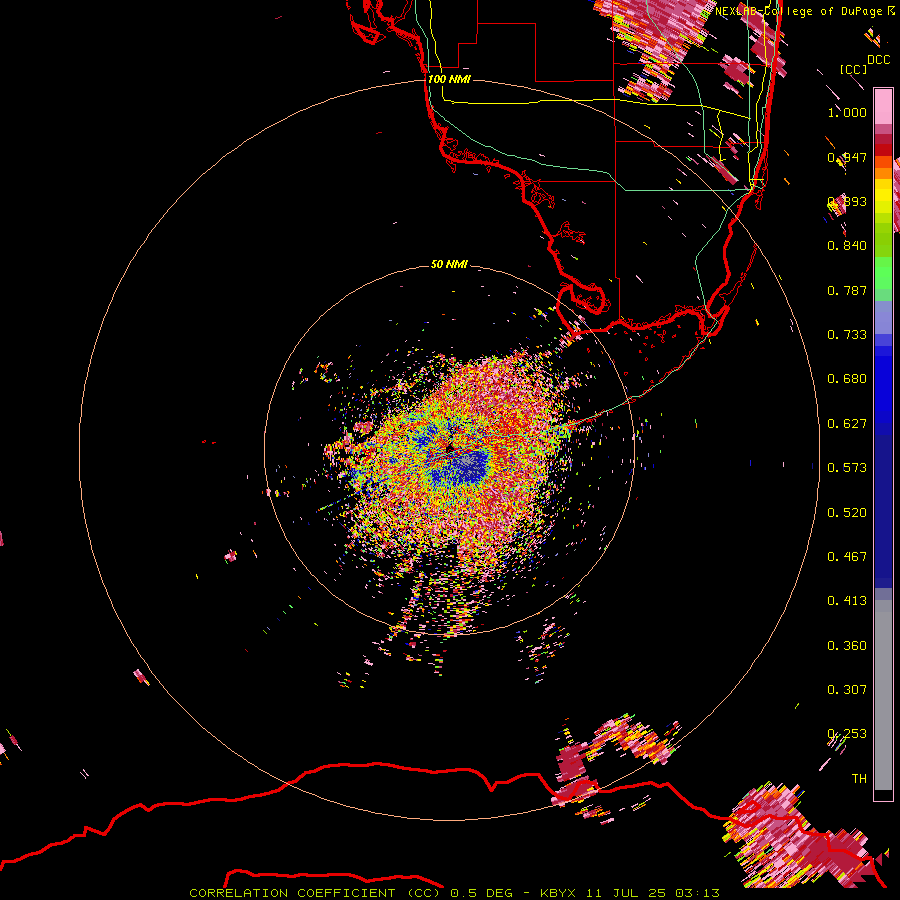The width and height of the screenshot is (900, 900).
Task: Click the 0.627 scale value
Action: (x=847, y=424)
